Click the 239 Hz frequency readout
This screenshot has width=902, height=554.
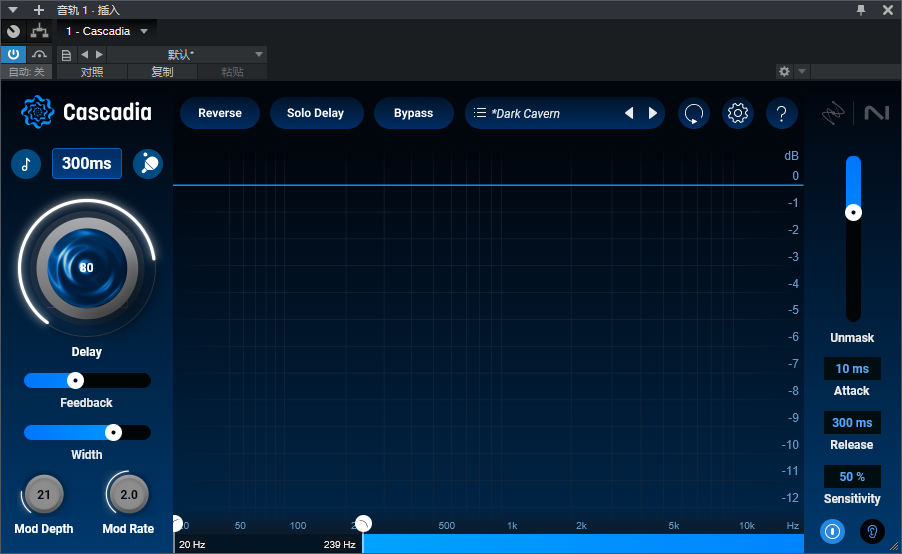tap(339, 544)
